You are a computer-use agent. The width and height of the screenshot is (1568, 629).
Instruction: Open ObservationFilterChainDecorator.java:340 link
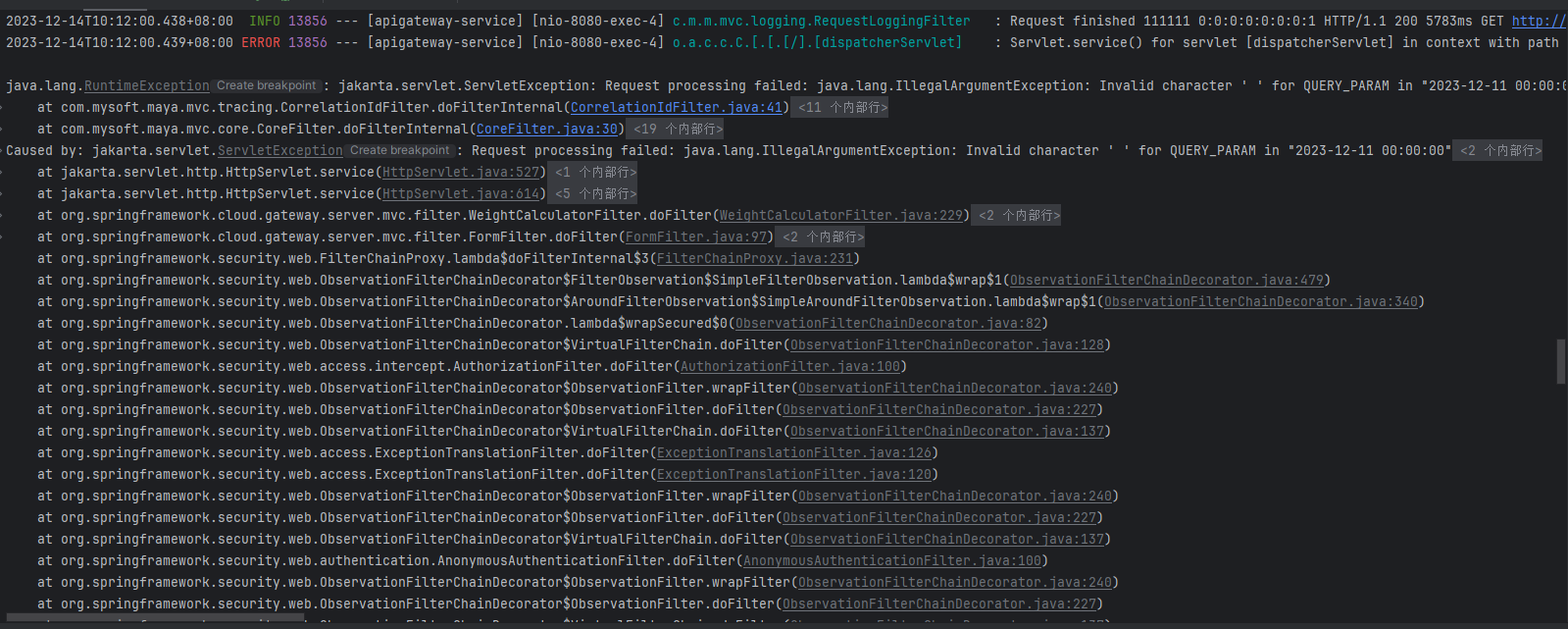[1261, 301]
